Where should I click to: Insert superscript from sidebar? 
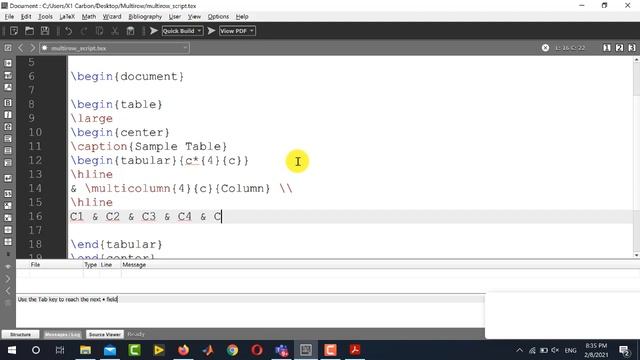pos(8,218)
